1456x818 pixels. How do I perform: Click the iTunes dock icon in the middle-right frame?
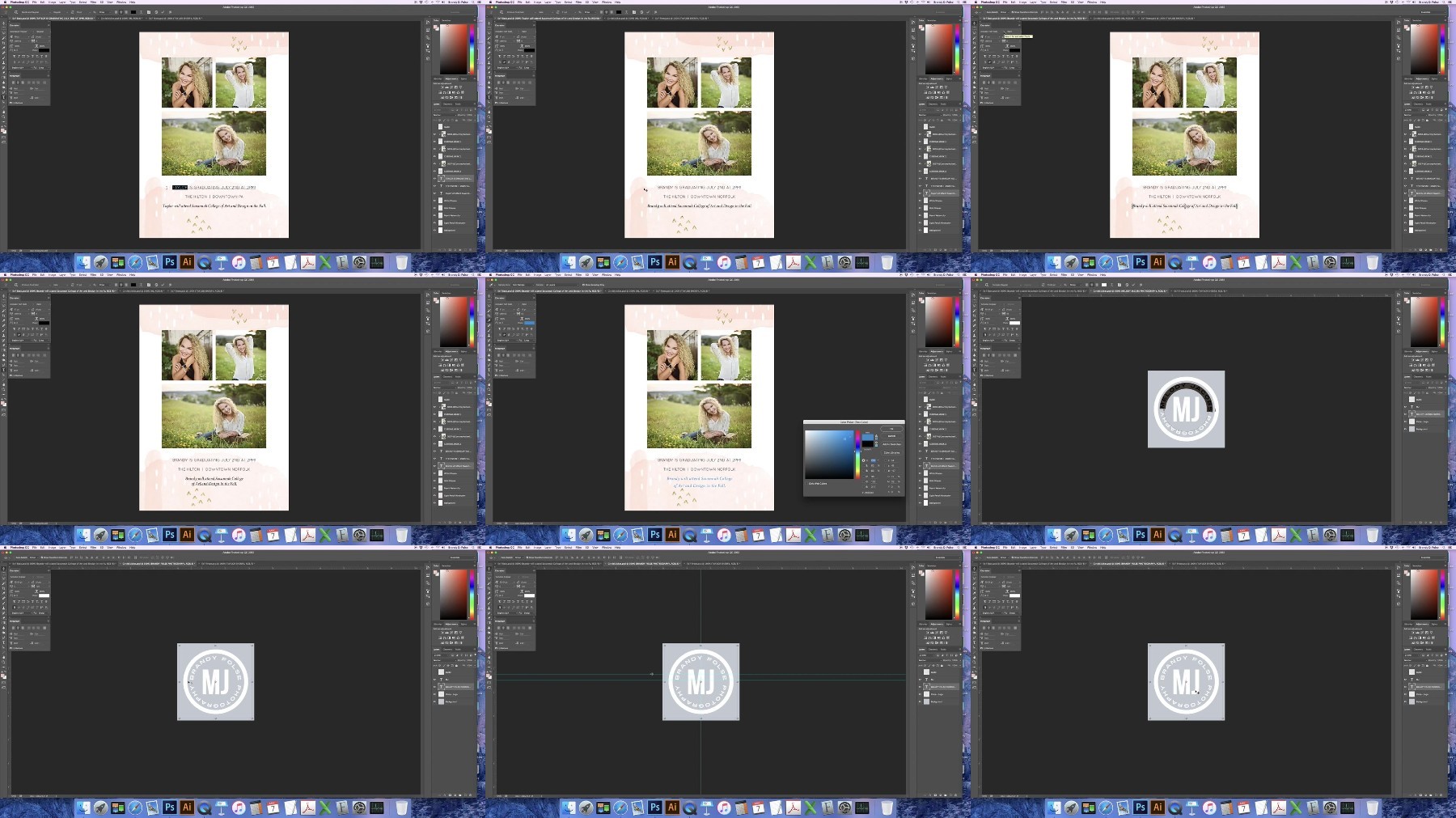coord(1209,535)
